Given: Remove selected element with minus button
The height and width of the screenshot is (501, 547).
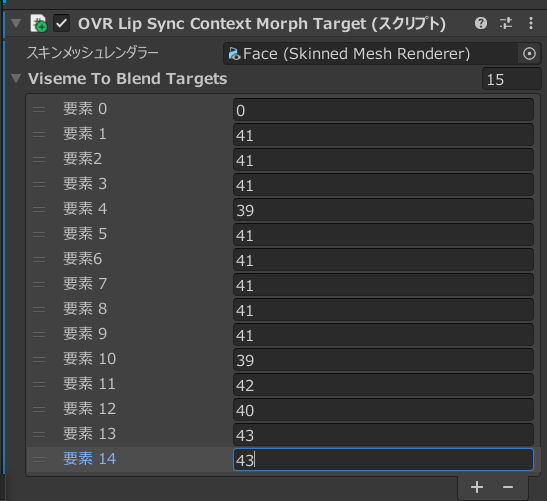Looking at the screenshot, I should click(508, 487).
